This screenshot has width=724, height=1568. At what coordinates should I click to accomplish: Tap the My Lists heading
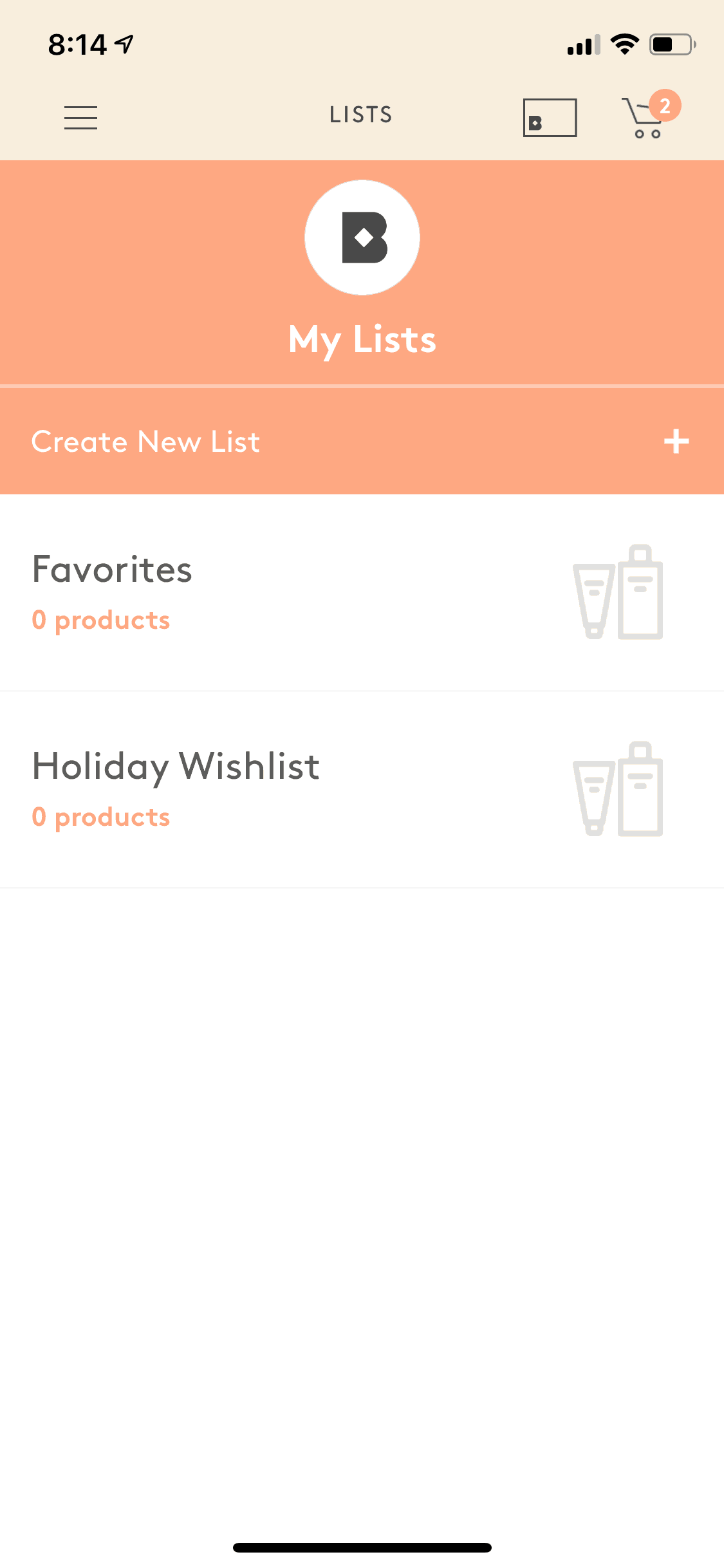tap(362, 339)
